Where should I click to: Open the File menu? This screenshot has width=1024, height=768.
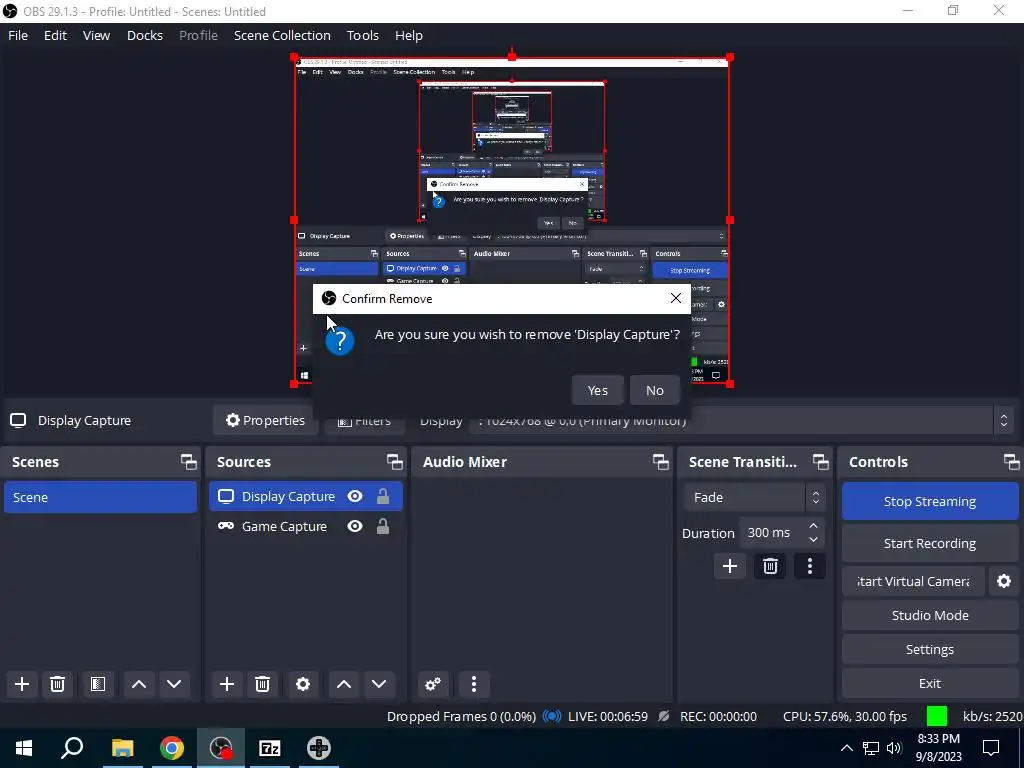[x=18, y=35]
